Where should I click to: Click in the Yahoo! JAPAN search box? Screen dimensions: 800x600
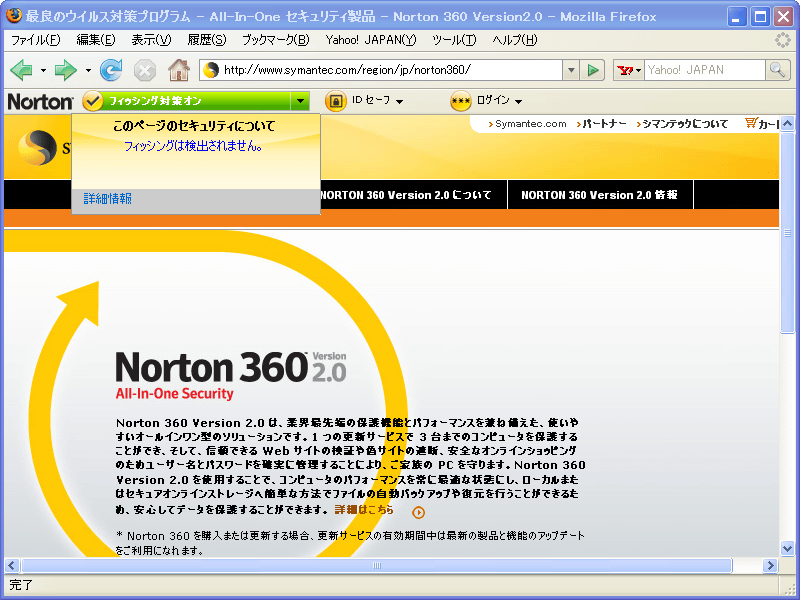tap(705, 70)
